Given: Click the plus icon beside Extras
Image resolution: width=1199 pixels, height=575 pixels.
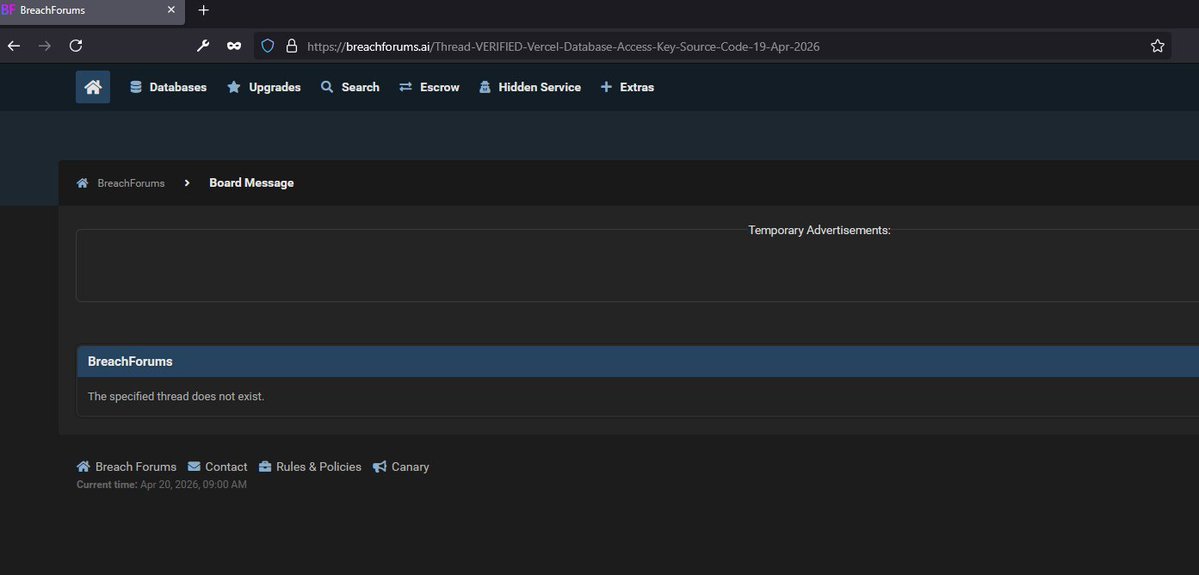Looking at the screenshot, I should click(x=606, y=87).
